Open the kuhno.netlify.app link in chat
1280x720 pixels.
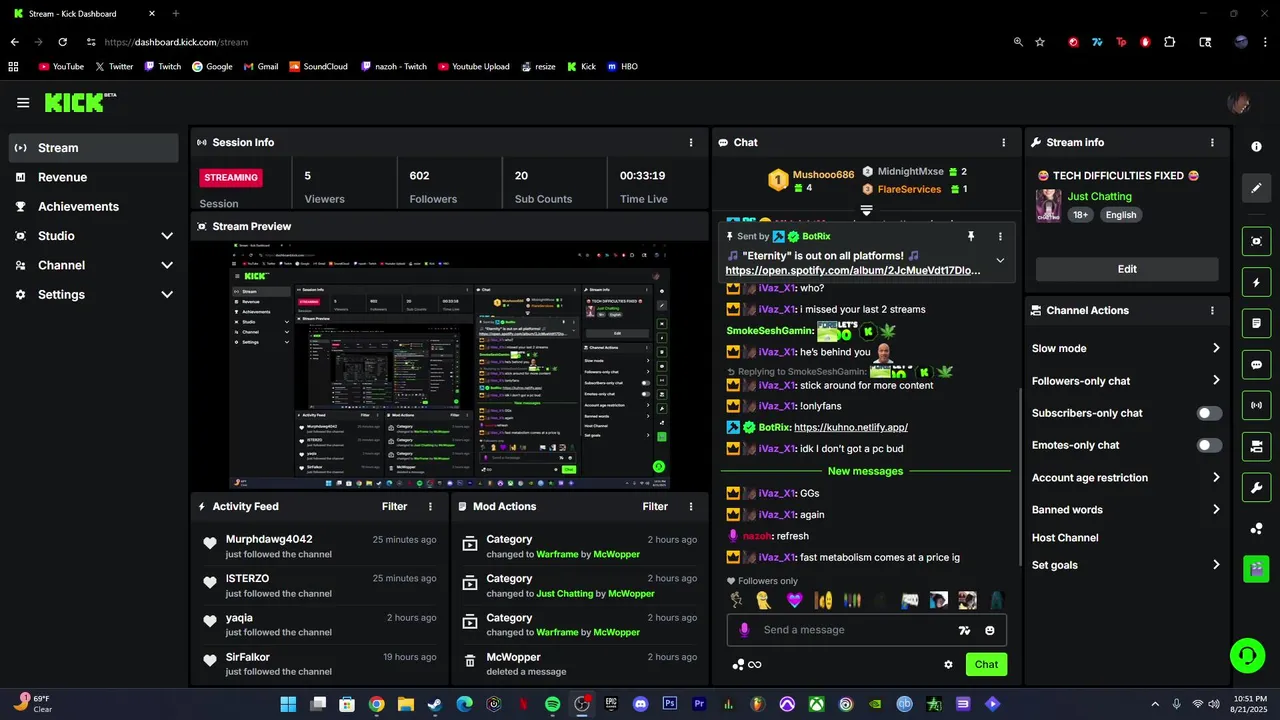point(851,427)
